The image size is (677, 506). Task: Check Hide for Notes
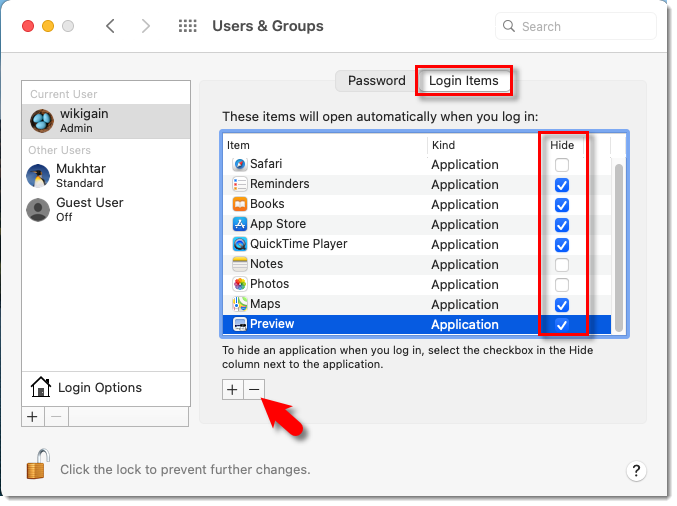pos(562,265)
